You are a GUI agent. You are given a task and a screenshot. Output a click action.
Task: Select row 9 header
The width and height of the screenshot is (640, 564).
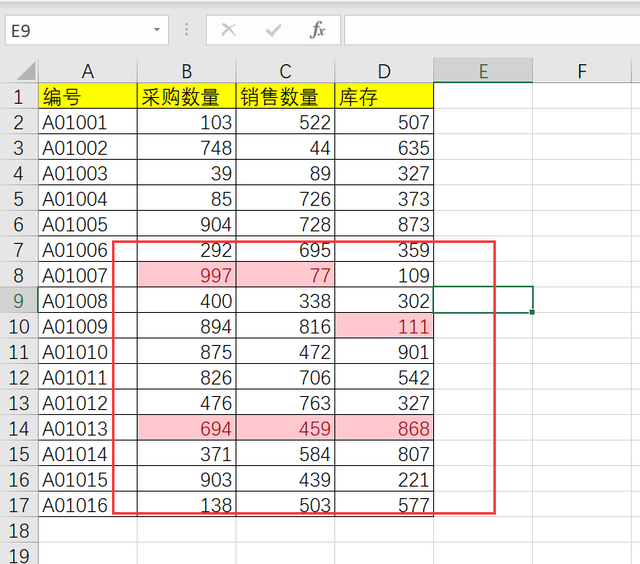coord(19,301)
